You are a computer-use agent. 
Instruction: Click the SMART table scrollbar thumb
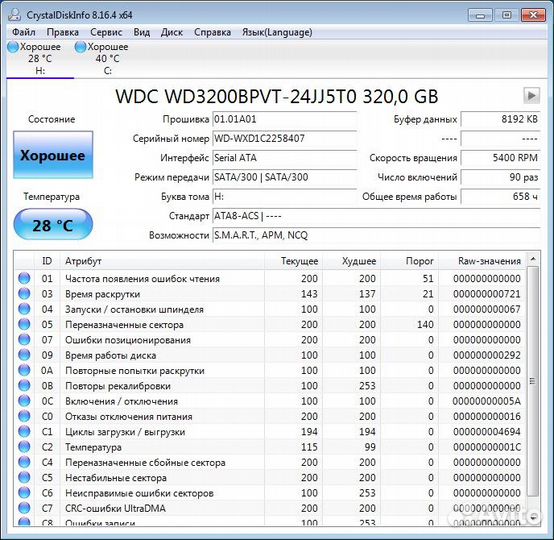(533, 381)
